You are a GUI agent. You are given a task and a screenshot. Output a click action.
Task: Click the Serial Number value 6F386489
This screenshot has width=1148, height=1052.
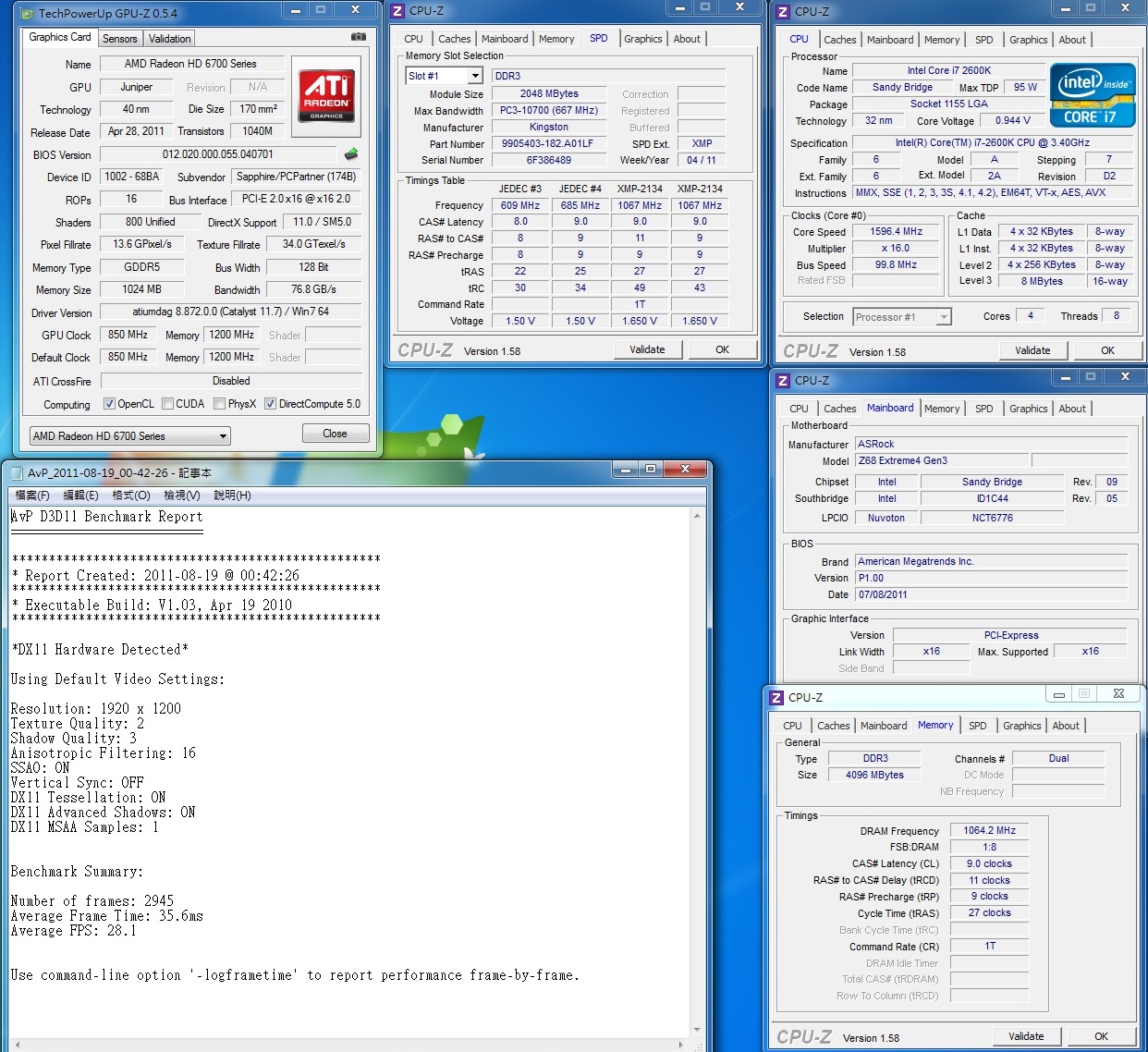pyautogui.click(x=549, y=160)
